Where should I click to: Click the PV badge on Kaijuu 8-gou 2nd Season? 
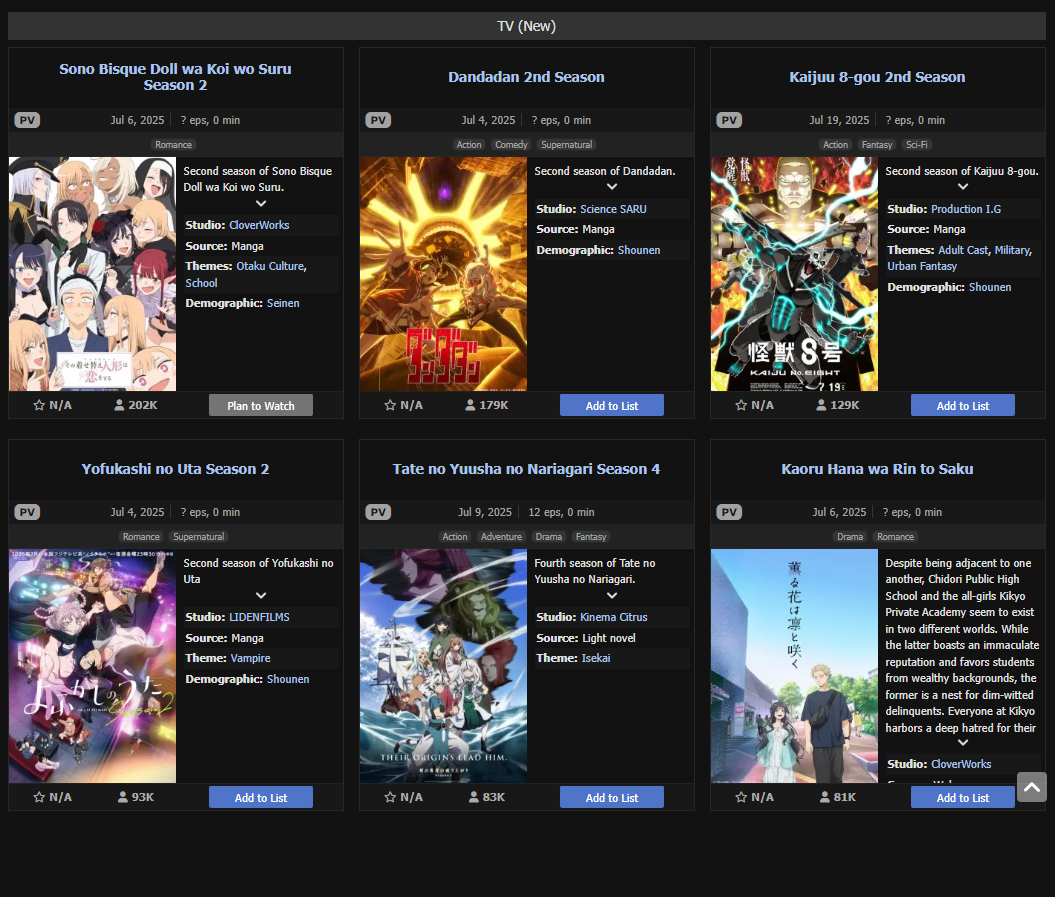coord(729,120)
